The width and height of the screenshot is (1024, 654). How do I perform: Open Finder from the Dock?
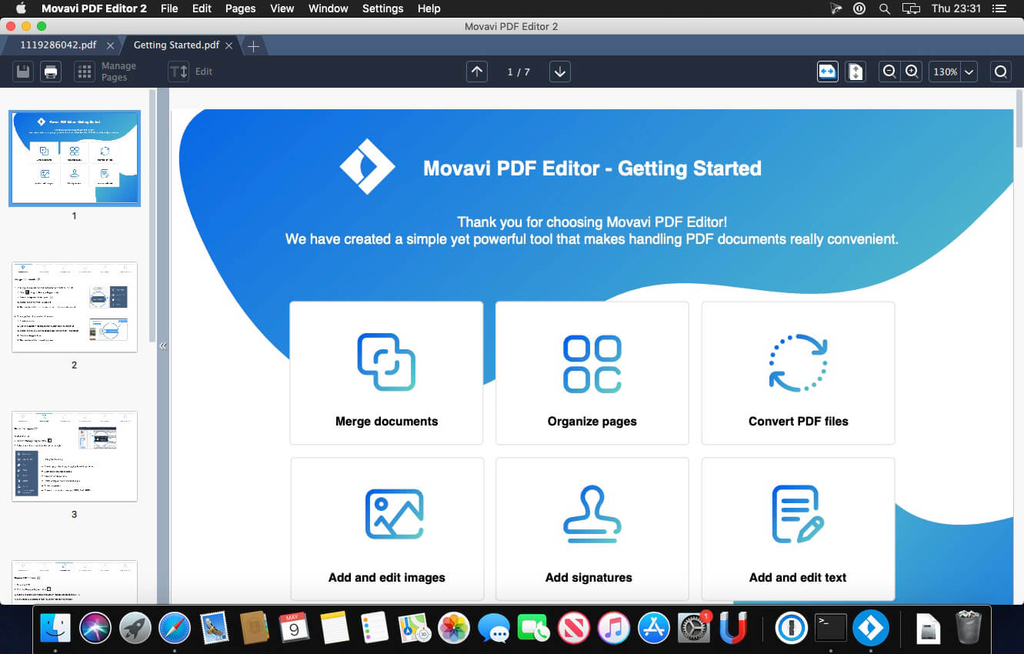point(56,629)
